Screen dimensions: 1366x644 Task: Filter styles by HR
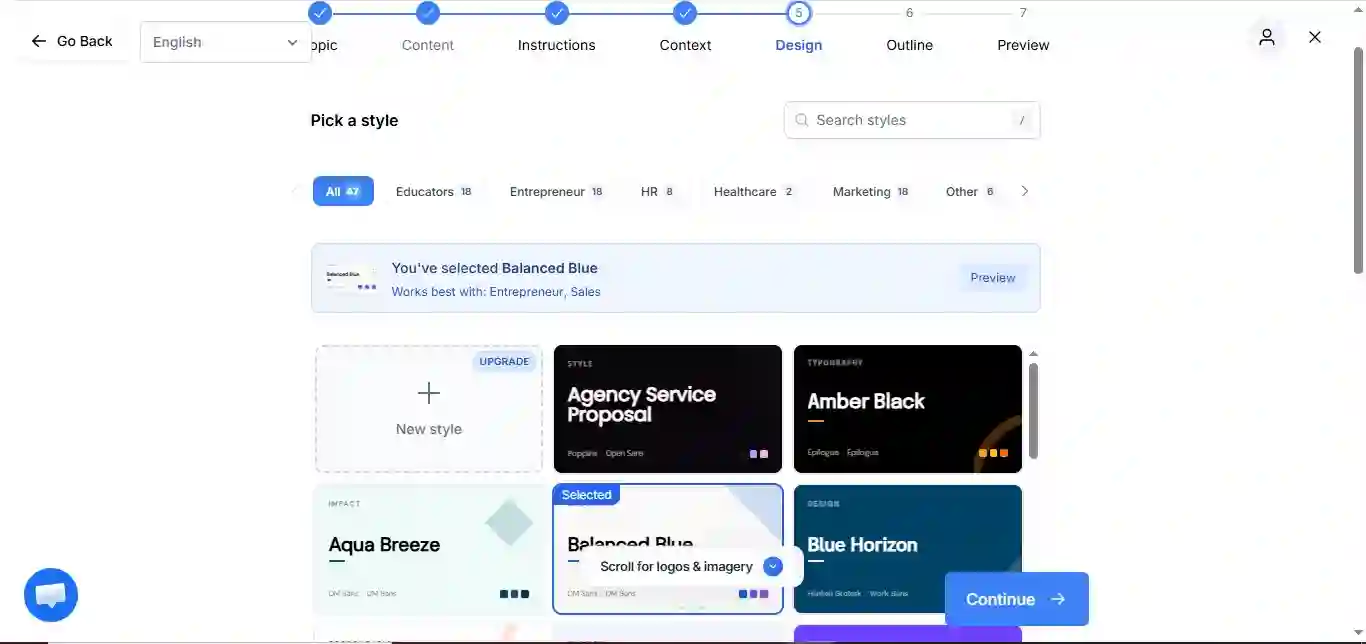click(x=657, y=191)
